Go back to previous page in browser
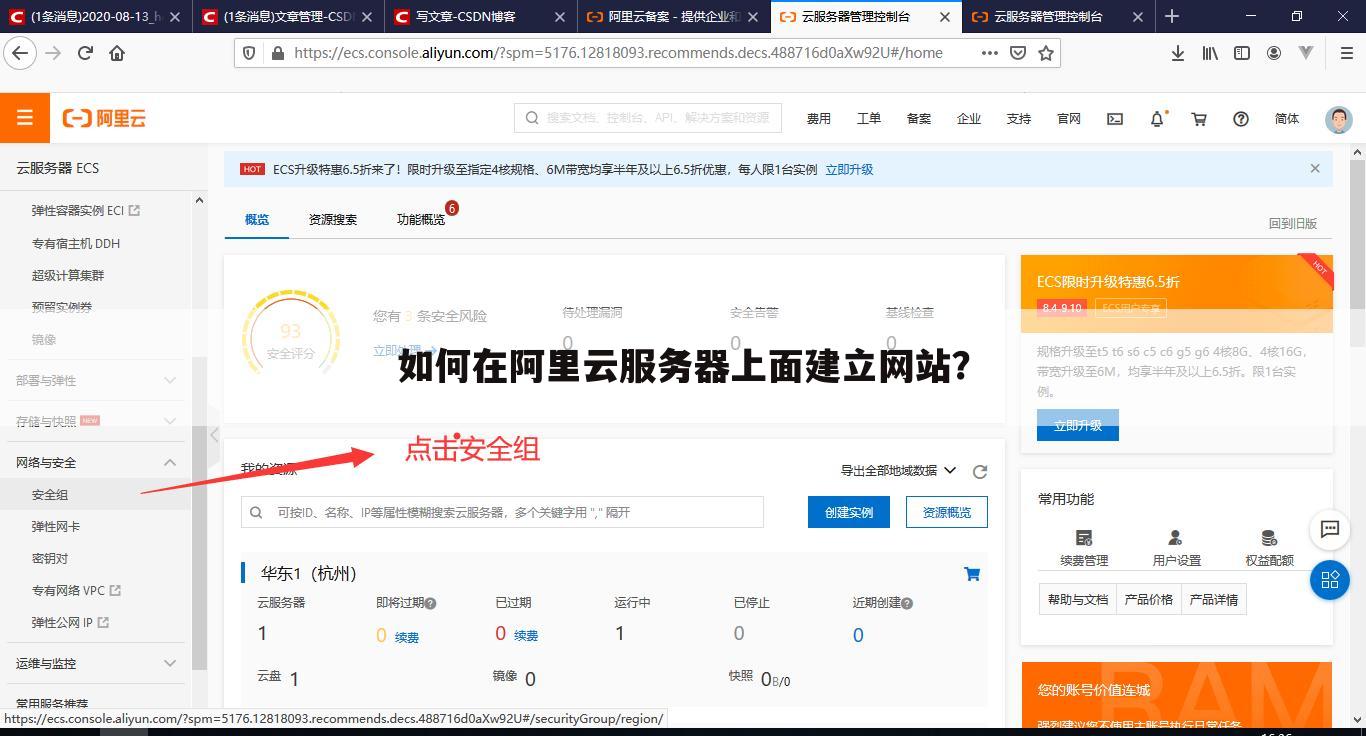Screen dimensions: 1366x736 tap(20, 53)
